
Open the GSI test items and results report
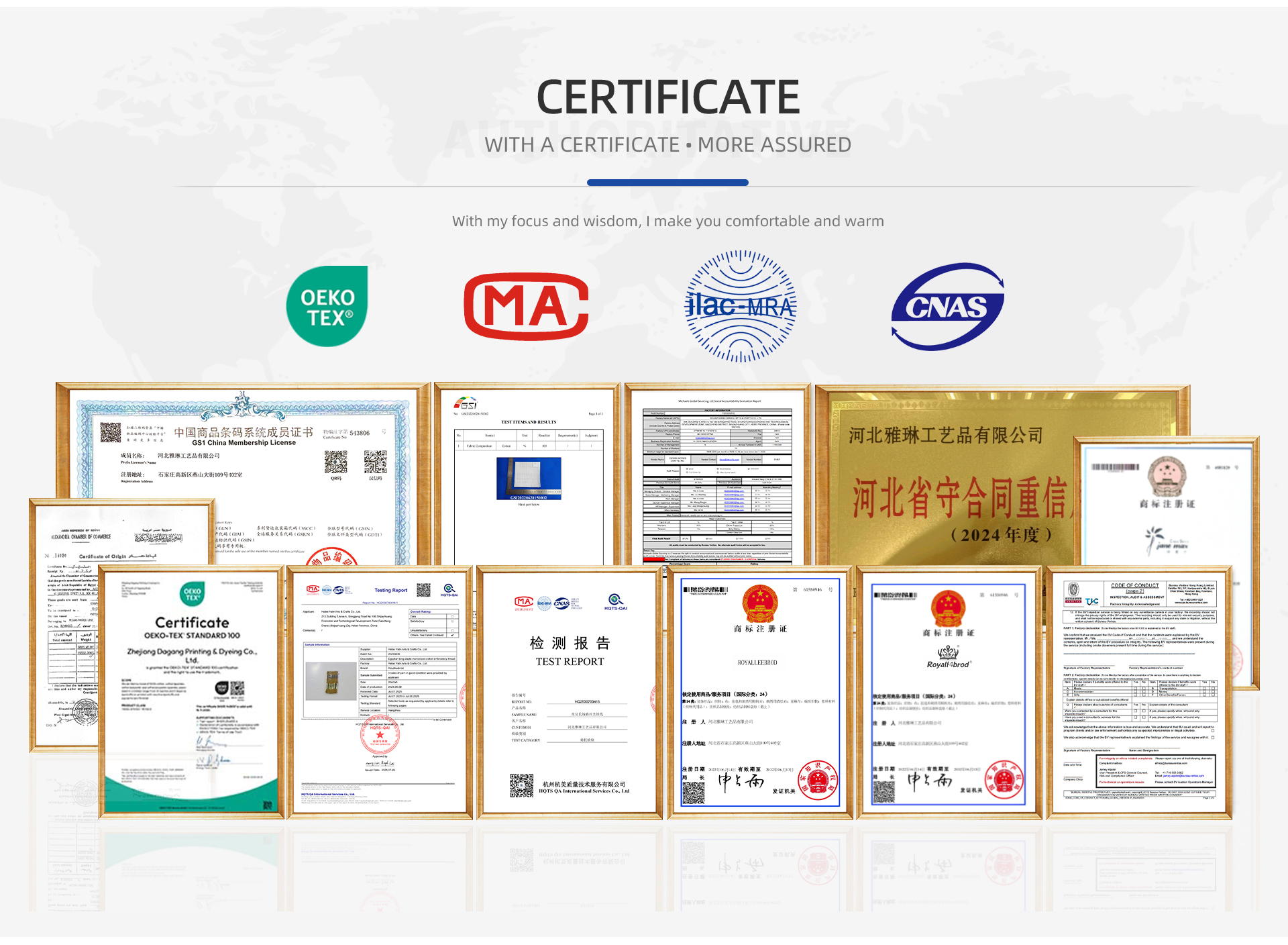pos(527,474)
